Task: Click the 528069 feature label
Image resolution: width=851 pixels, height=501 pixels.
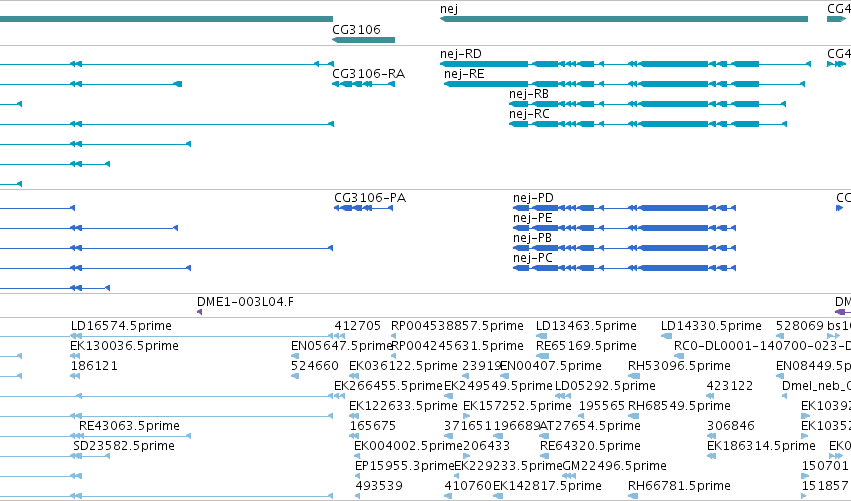Action: coord(800,326)
